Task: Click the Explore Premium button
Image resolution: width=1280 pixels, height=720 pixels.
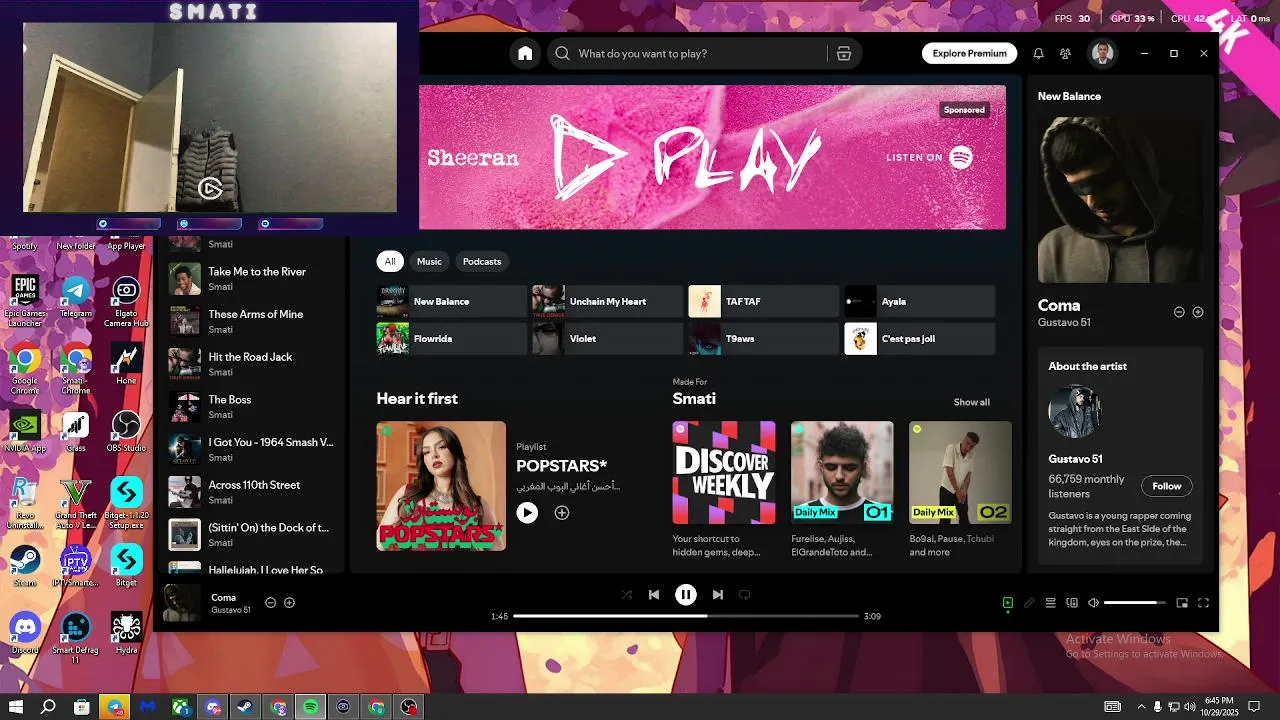Action: 969,54
